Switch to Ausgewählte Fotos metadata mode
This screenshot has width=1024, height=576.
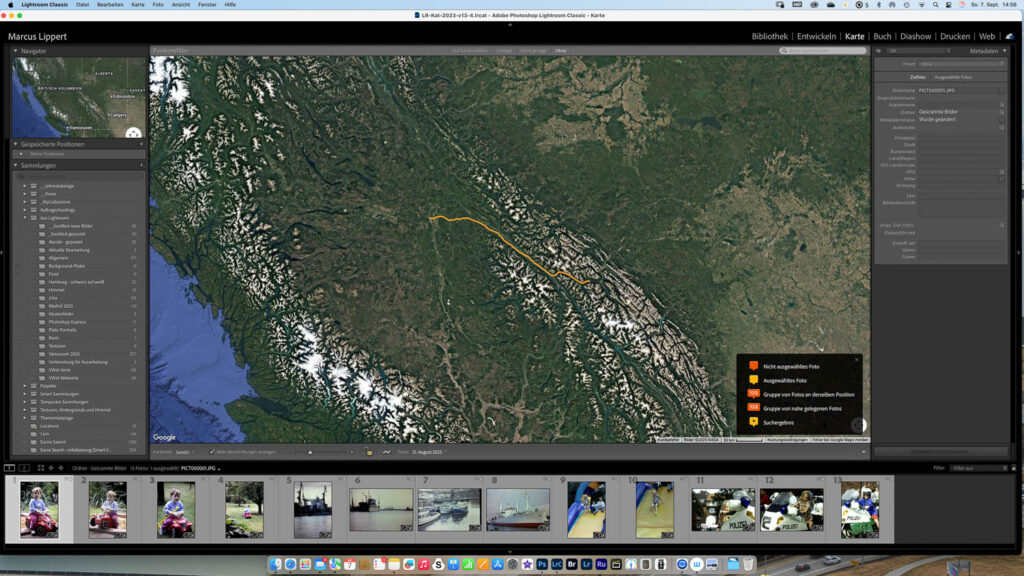pyautogui.click(x=953, y=77)
